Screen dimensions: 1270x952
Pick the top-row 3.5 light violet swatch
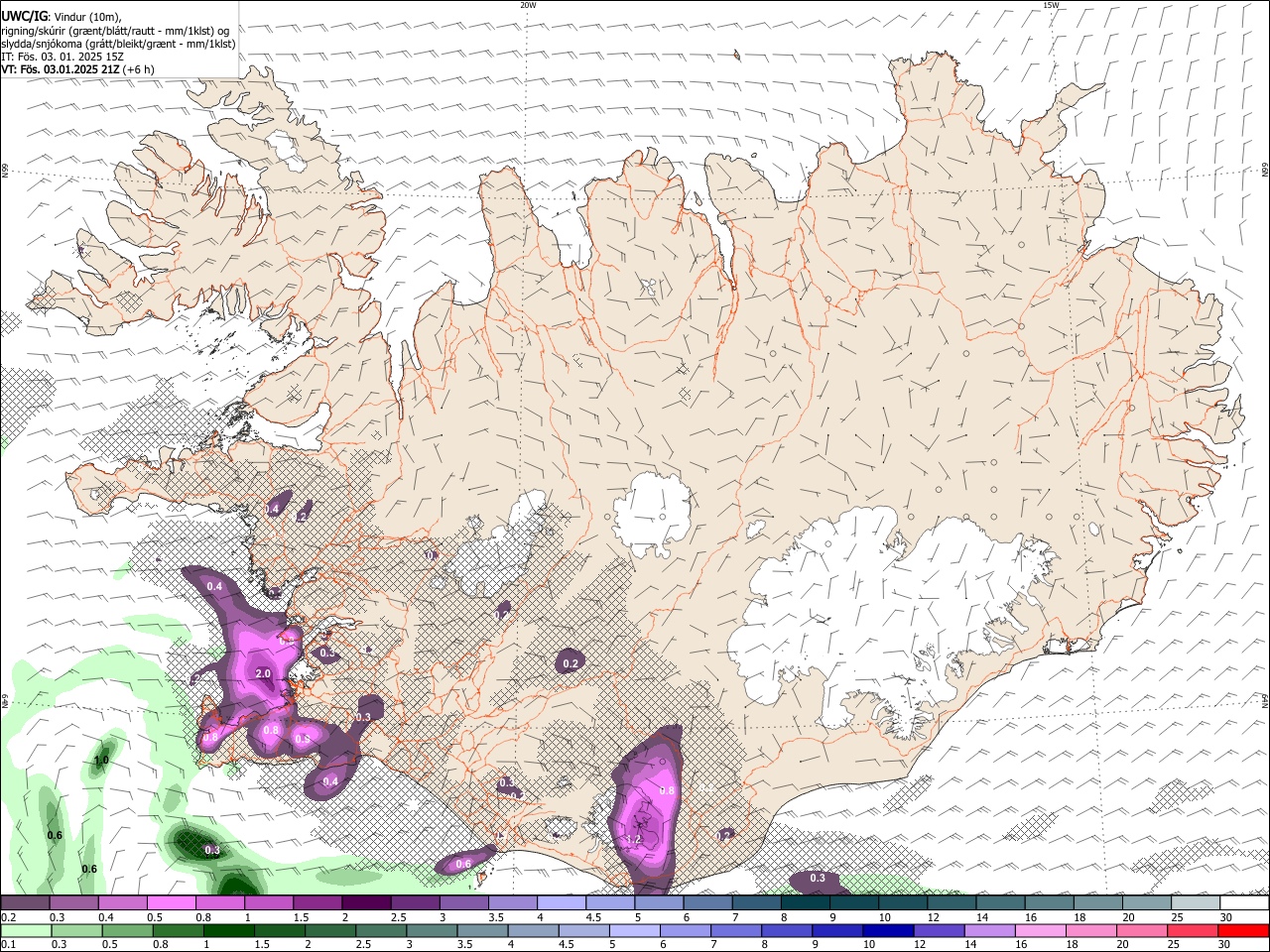pyautogui.click(x=512, y=902)
